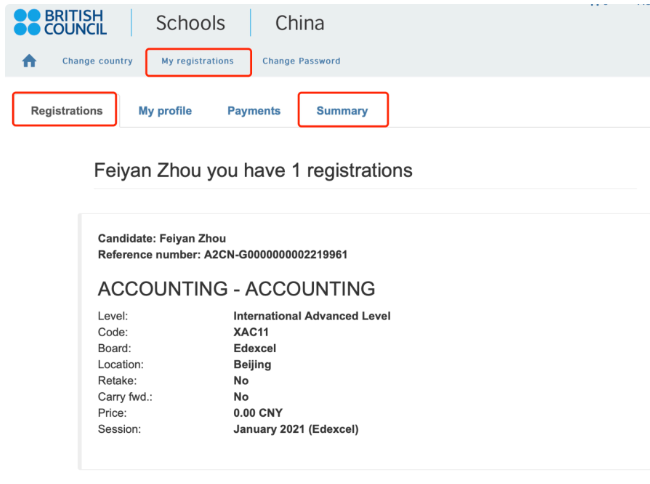Click the British Council logo
Viewport: 650px width, 484px height.
coord(61,22)
